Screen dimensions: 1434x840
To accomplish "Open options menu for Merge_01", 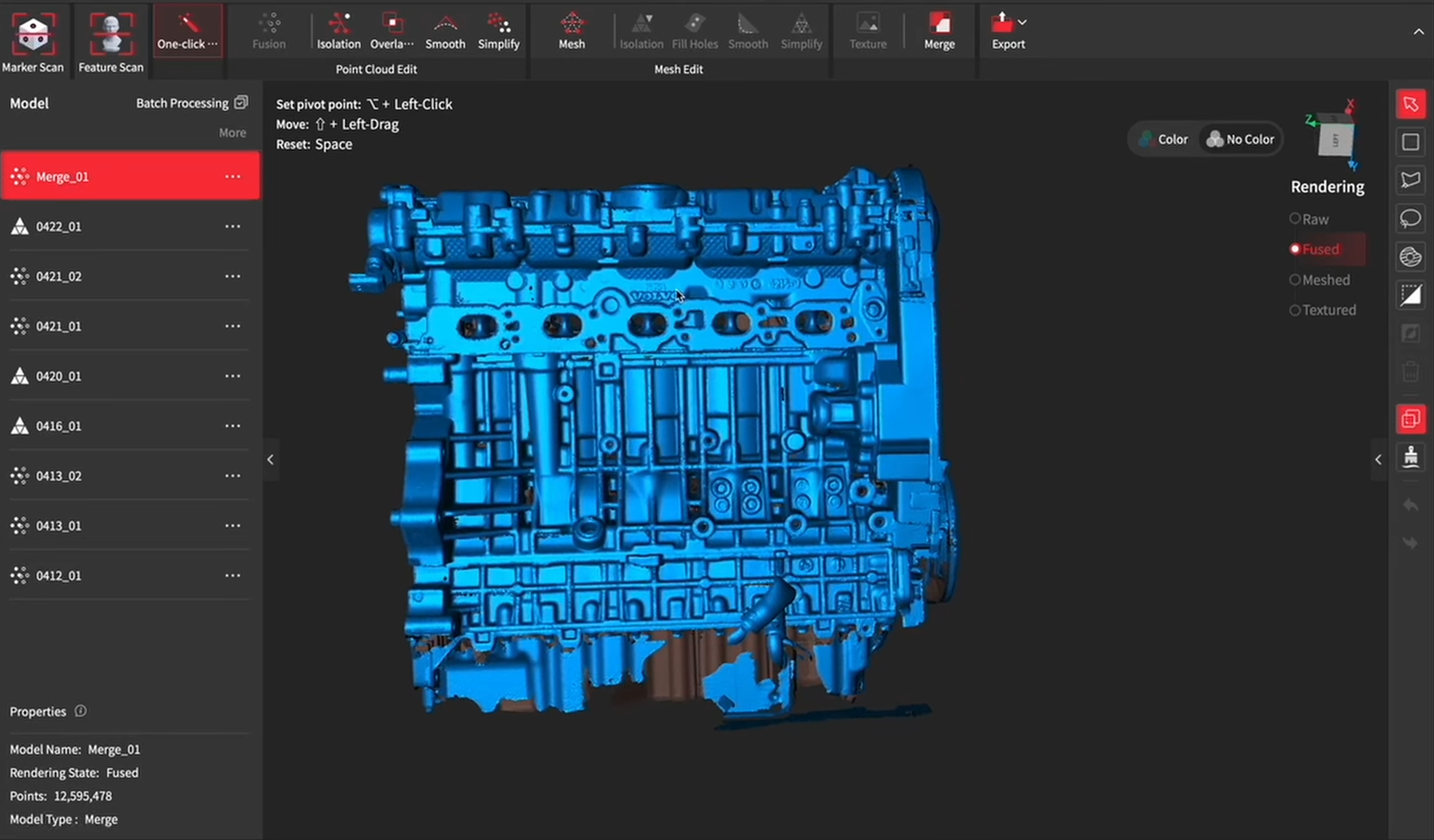I will [232, 176].
